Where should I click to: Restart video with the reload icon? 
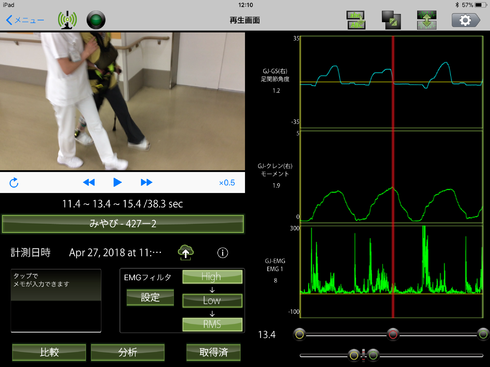[x=14, y=183]
